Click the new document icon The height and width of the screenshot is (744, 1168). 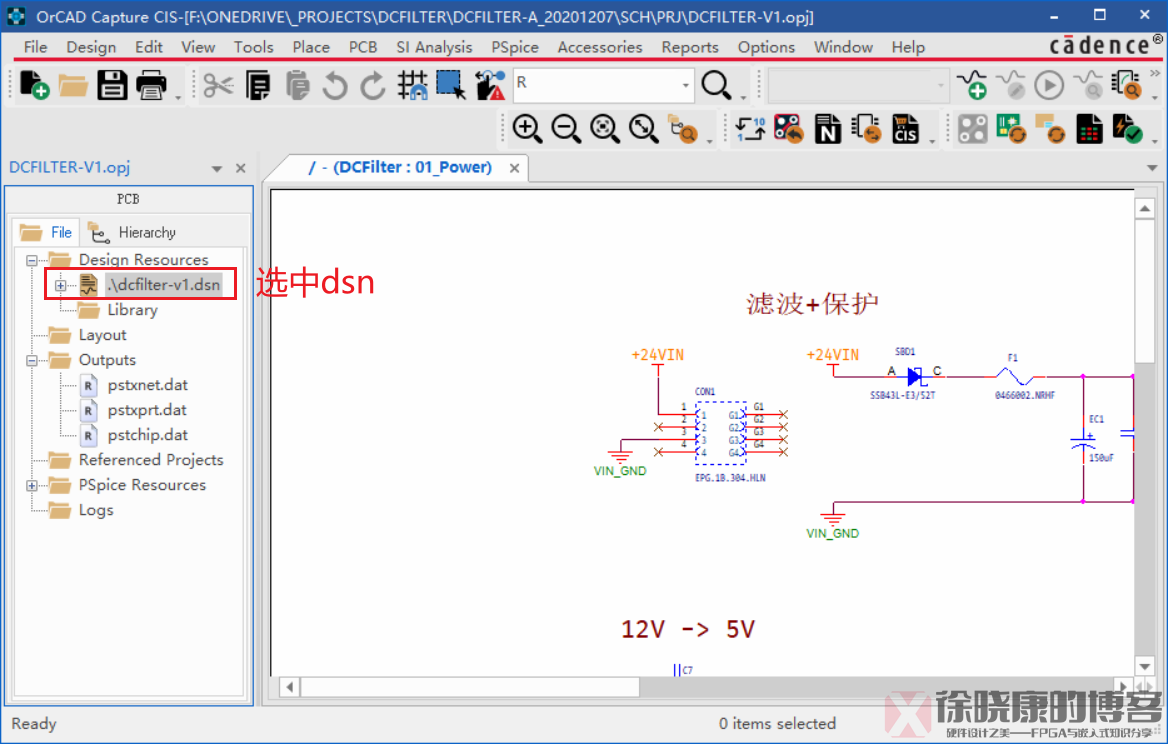coord(33,86)
